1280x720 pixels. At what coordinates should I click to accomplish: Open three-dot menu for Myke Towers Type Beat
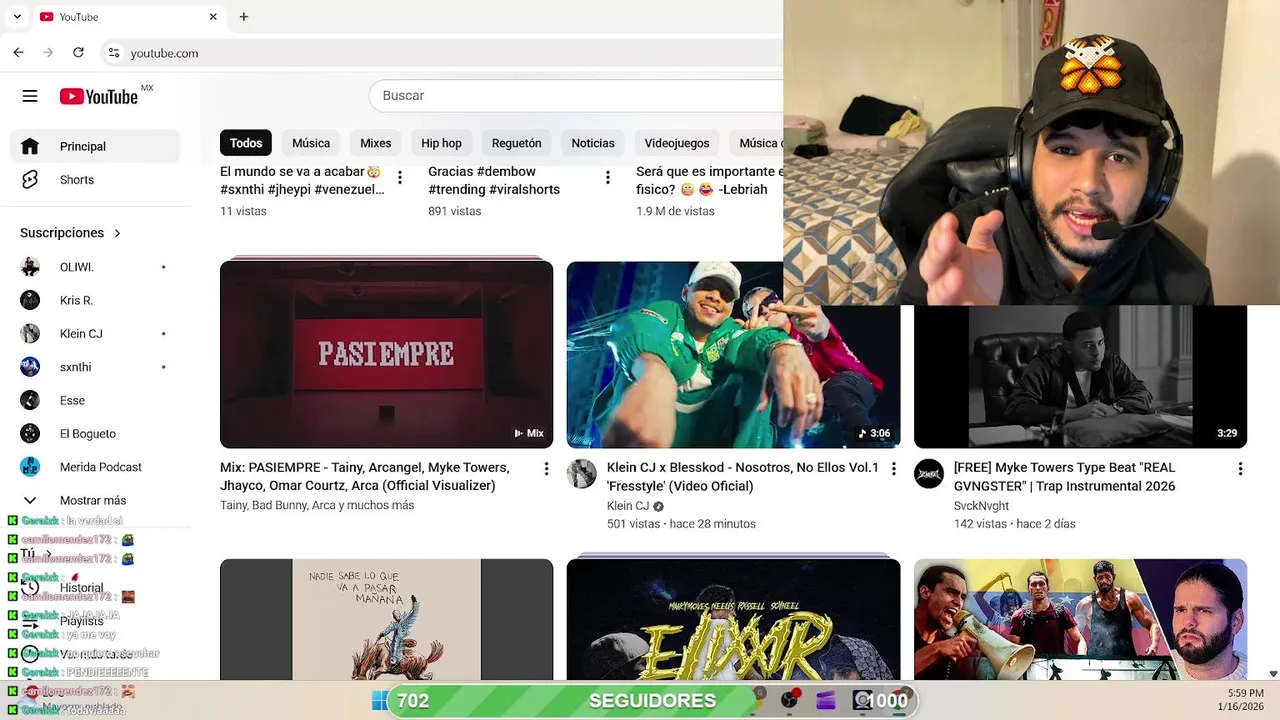[1240, 468]
